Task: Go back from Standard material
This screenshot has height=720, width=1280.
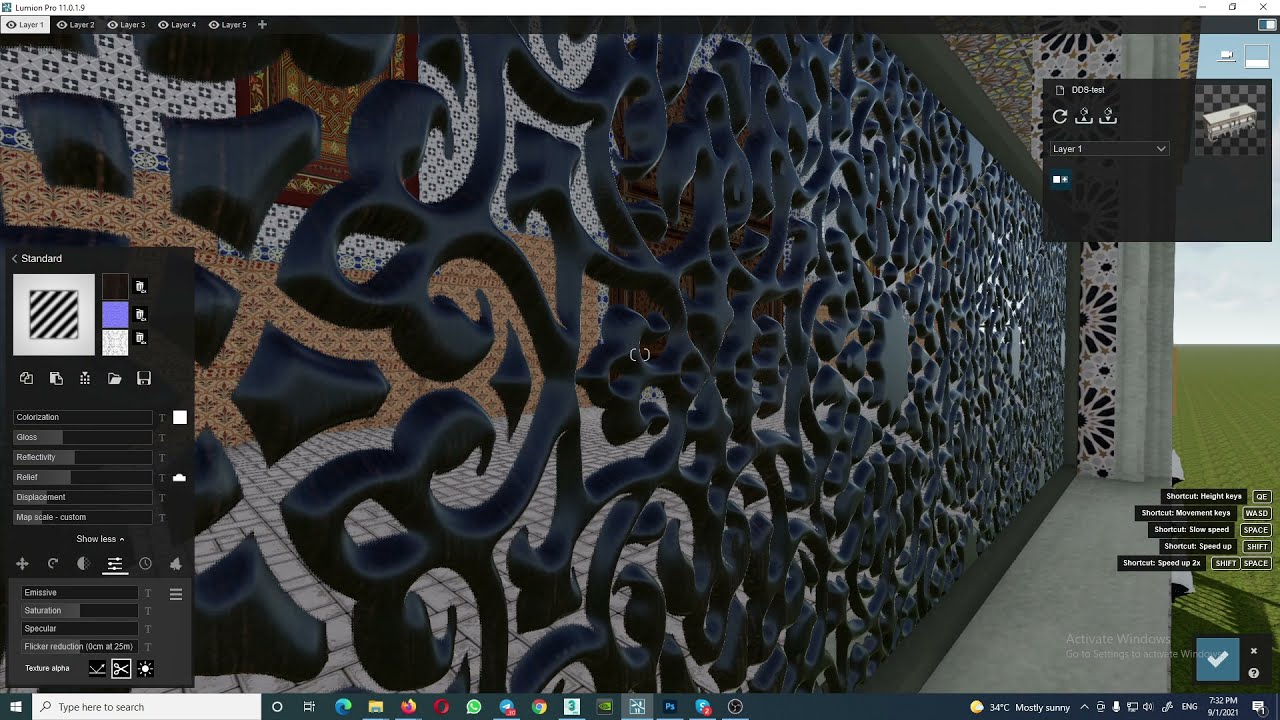Action: 15,258
